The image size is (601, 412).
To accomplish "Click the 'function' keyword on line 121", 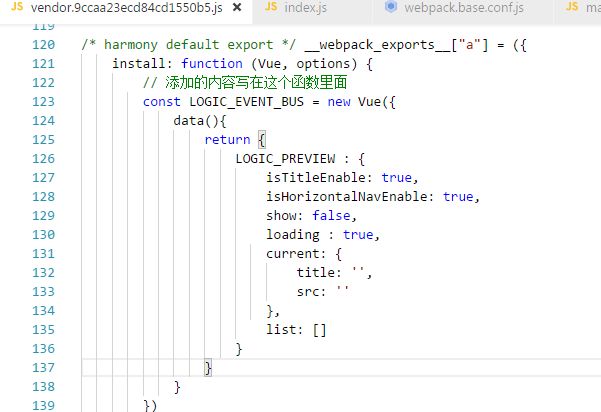I will pyautogui.click(x=212, y=64).
